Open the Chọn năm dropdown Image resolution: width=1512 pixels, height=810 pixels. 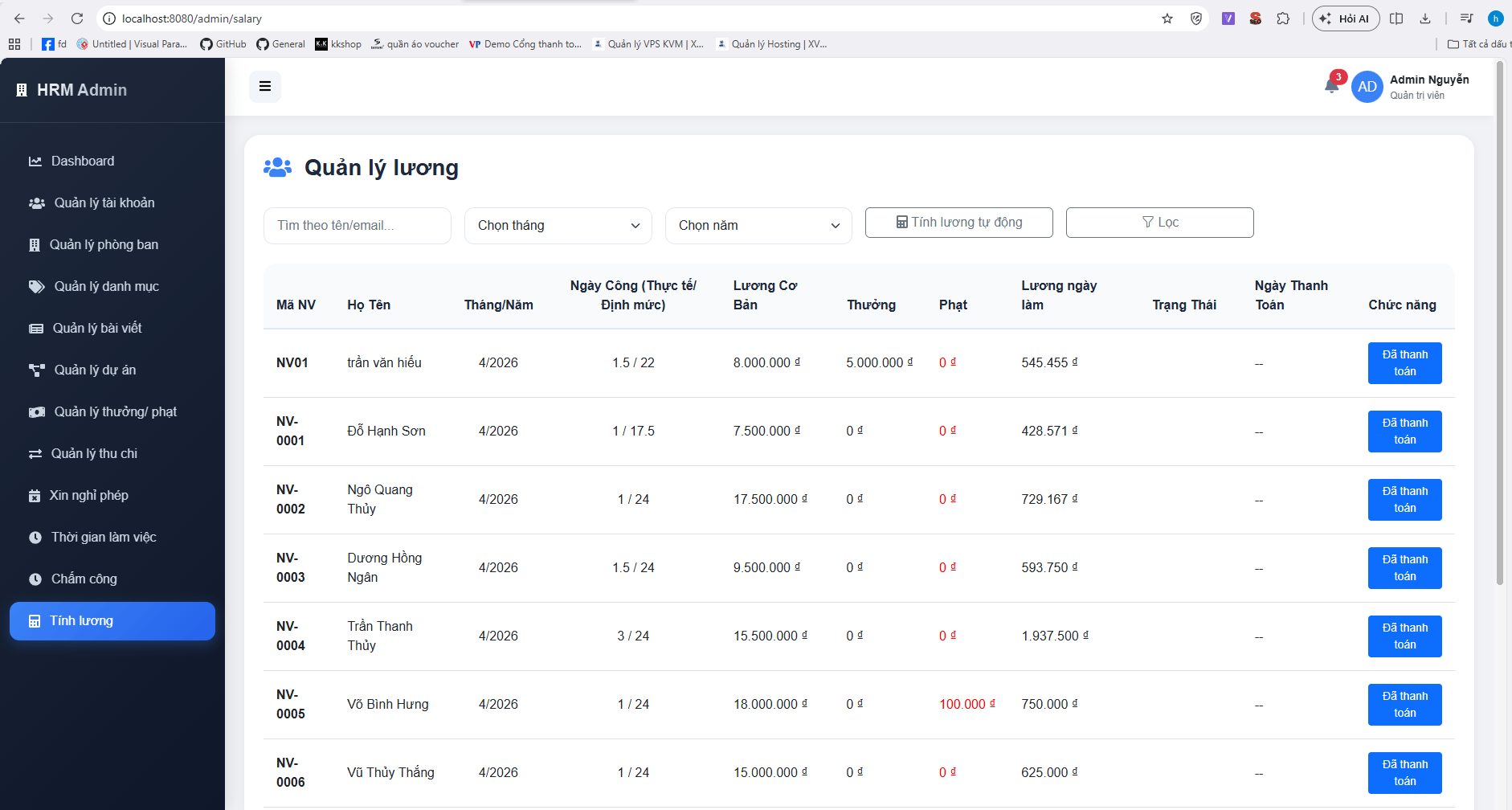[x=758, y=226]
